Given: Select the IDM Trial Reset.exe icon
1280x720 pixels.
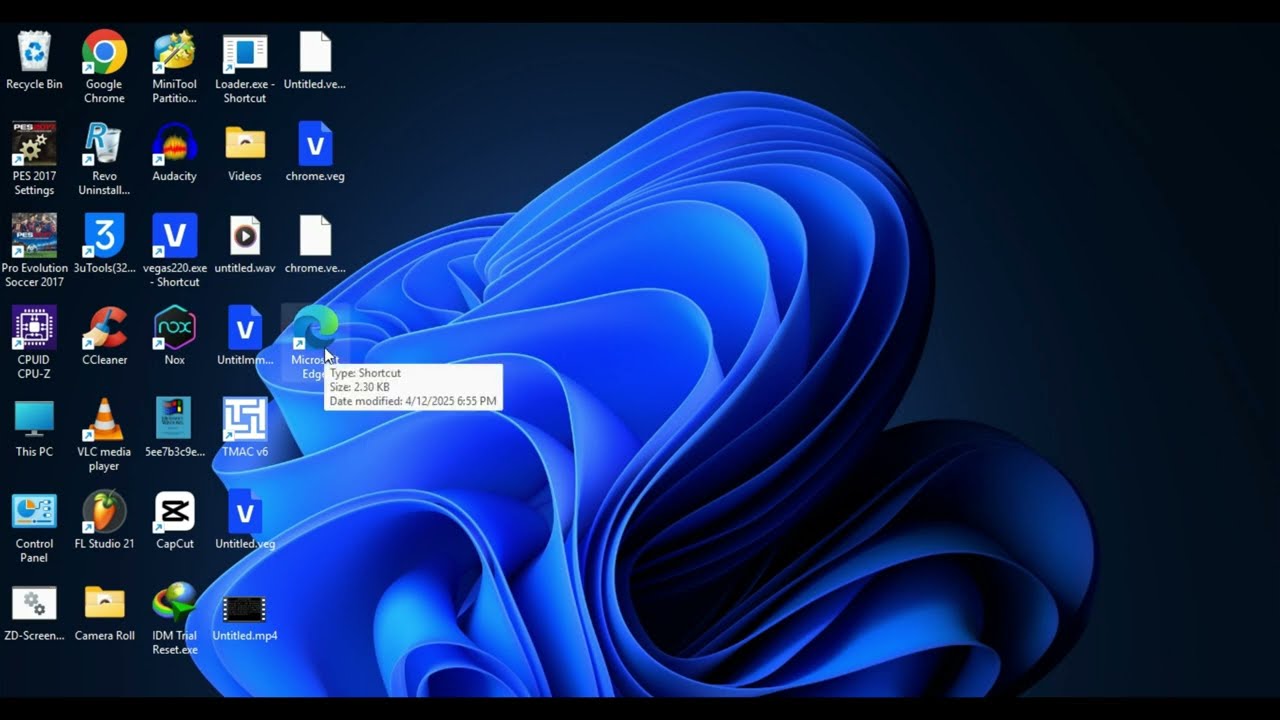Looking at the screenshot, I should (174, 604).
